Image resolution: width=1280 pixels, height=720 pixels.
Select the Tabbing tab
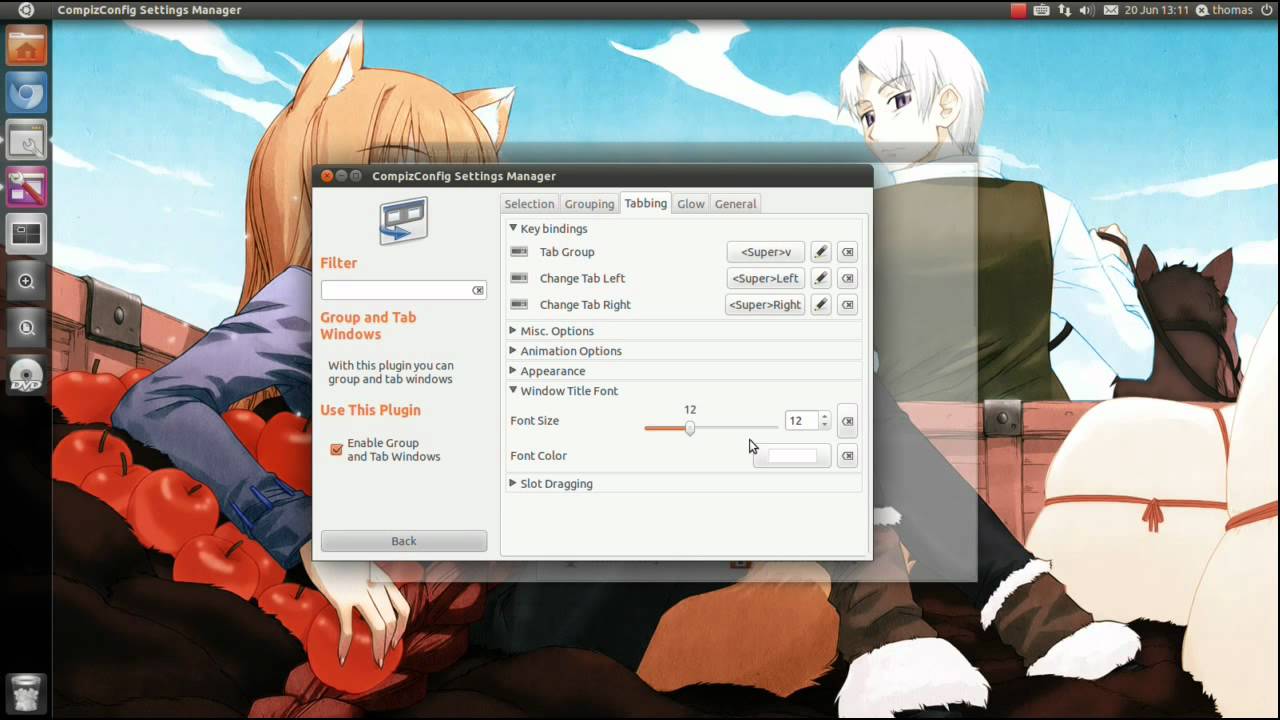[646, 203]
